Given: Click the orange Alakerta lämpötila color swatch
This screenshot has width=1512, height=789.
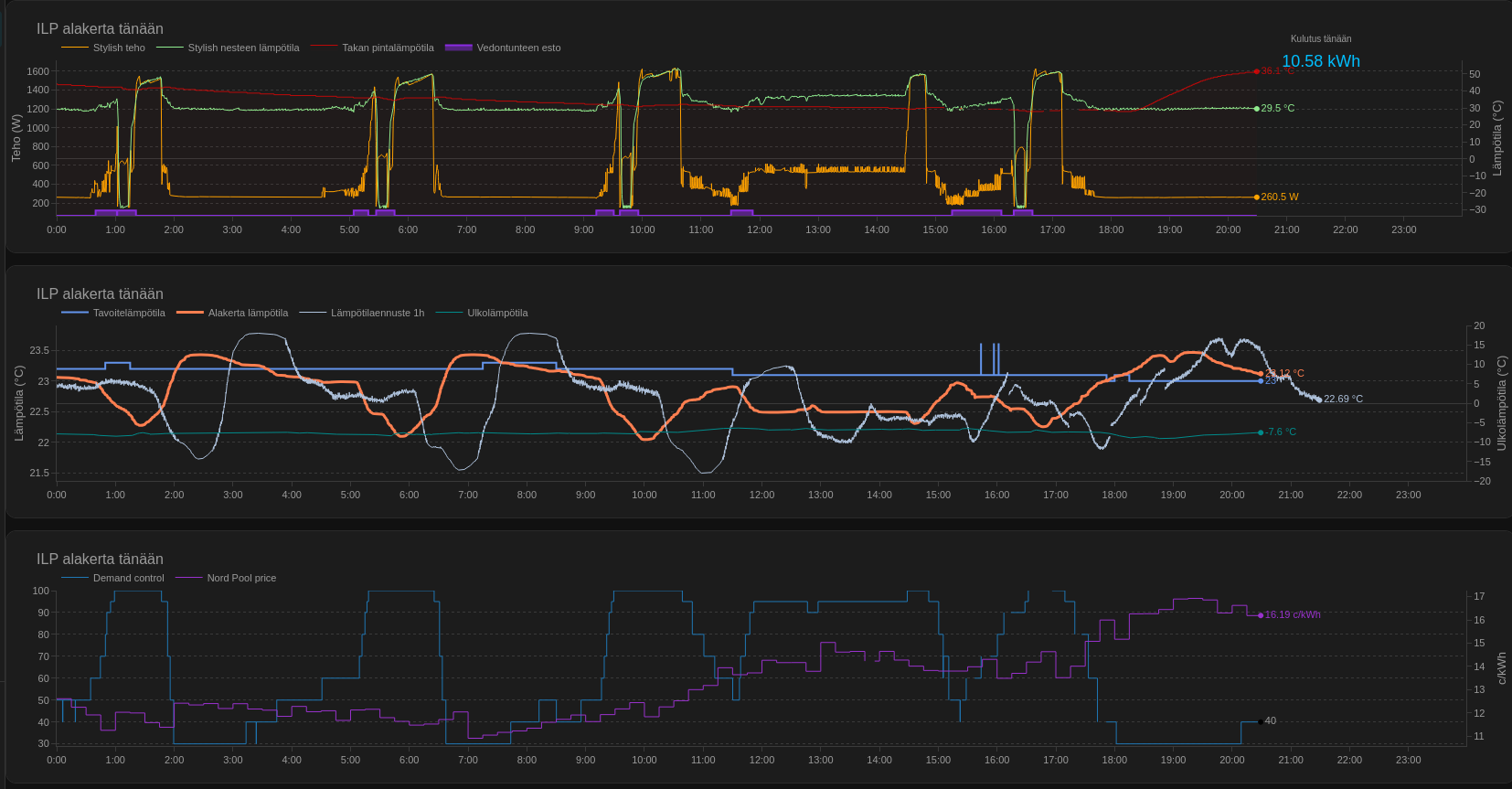Looking at the screenshot, I should [x=190, y=313].
